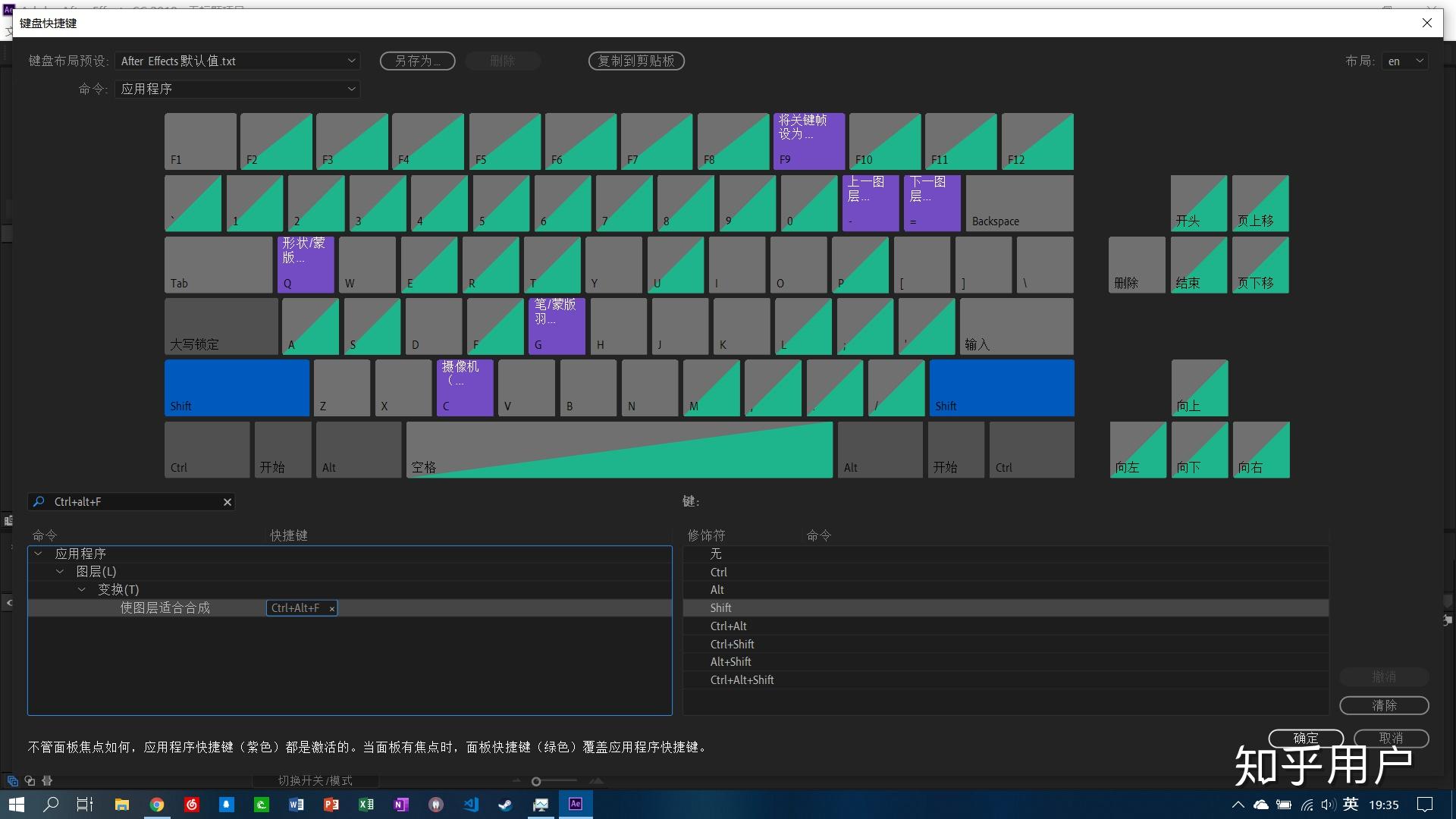Click the 另存为 button

click(x=417, y=61)
